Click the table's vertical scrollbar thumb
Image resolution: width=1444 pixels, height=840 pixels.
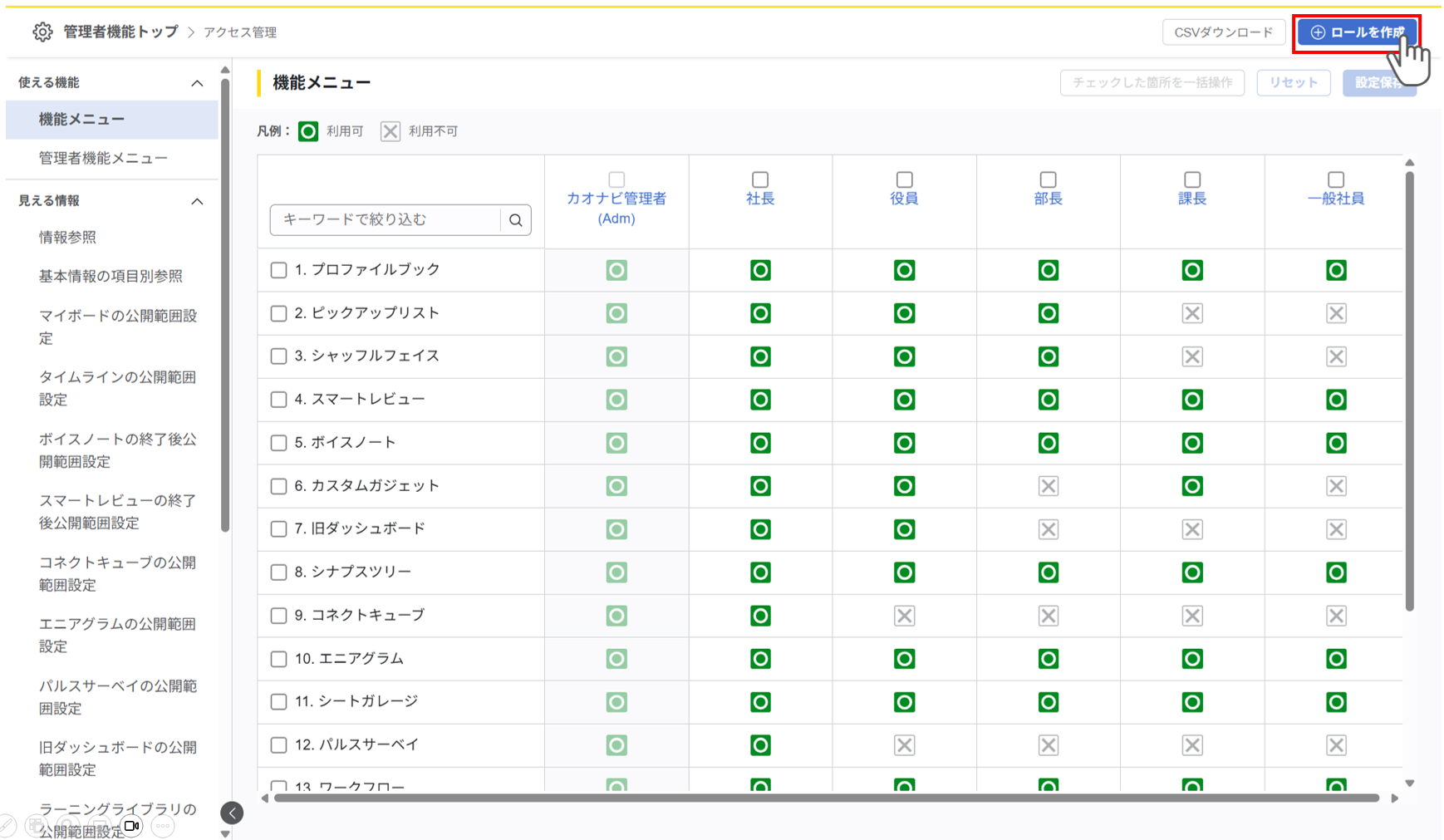pyautogui.click(x=1409, y=391)
